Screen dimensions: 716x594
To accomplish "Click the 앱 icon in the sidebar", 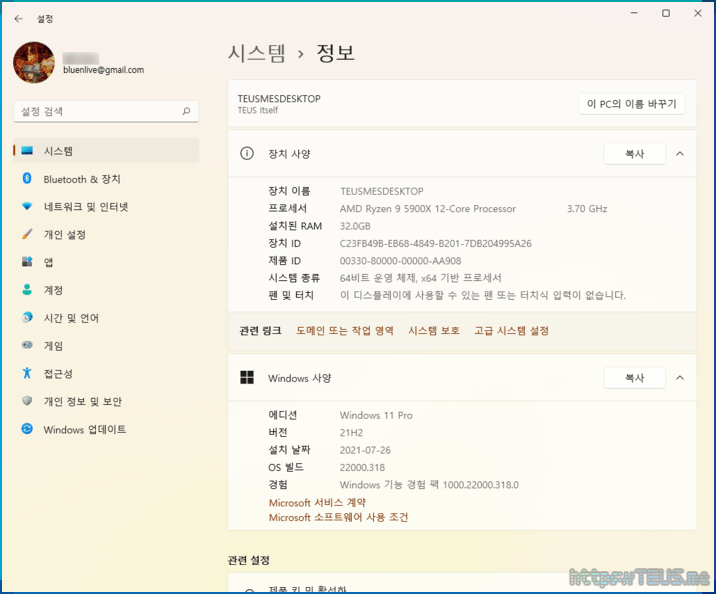I will [27, 262].
